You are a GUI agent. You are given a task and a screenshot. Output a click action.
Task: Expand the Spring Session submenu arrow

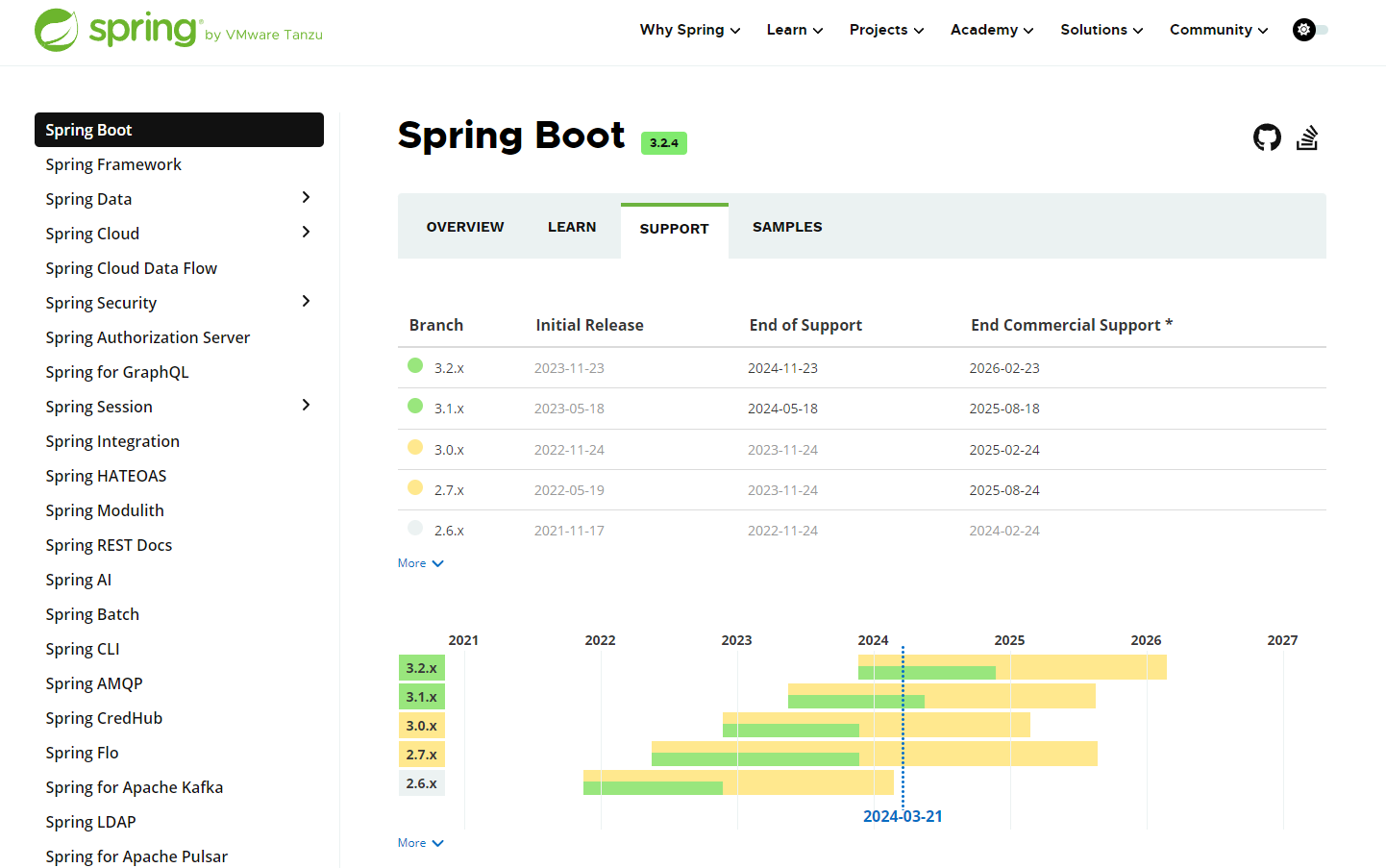coord(307,405)
